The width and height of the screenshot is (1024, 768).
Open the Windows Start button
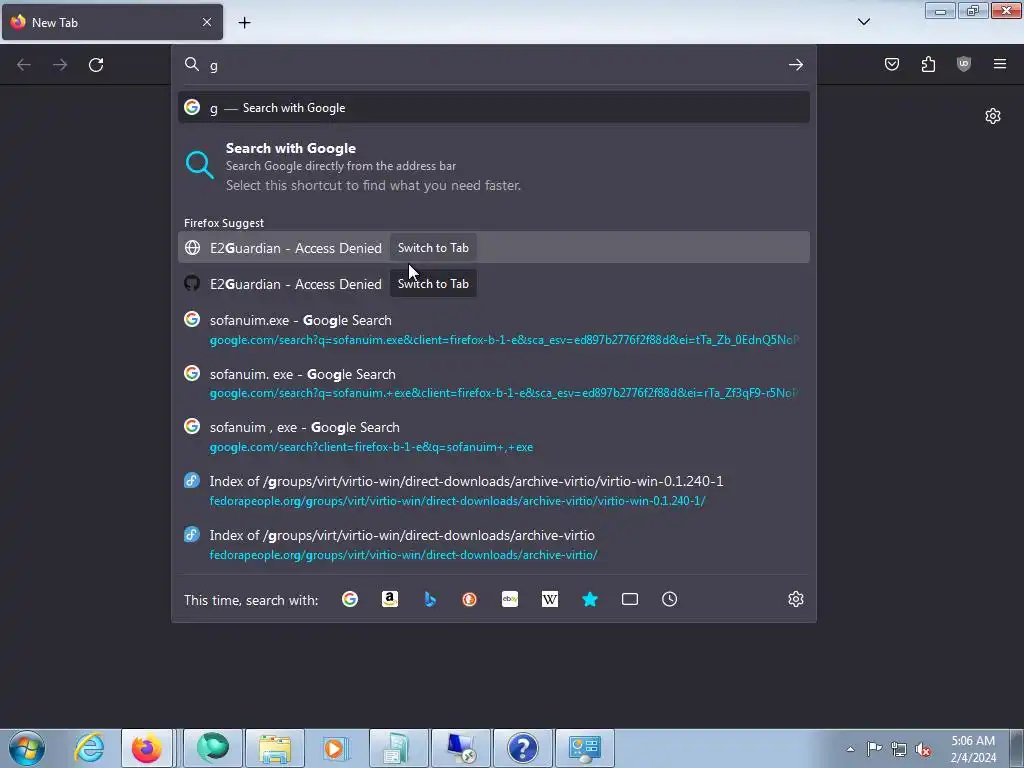(x=27, y=748)
